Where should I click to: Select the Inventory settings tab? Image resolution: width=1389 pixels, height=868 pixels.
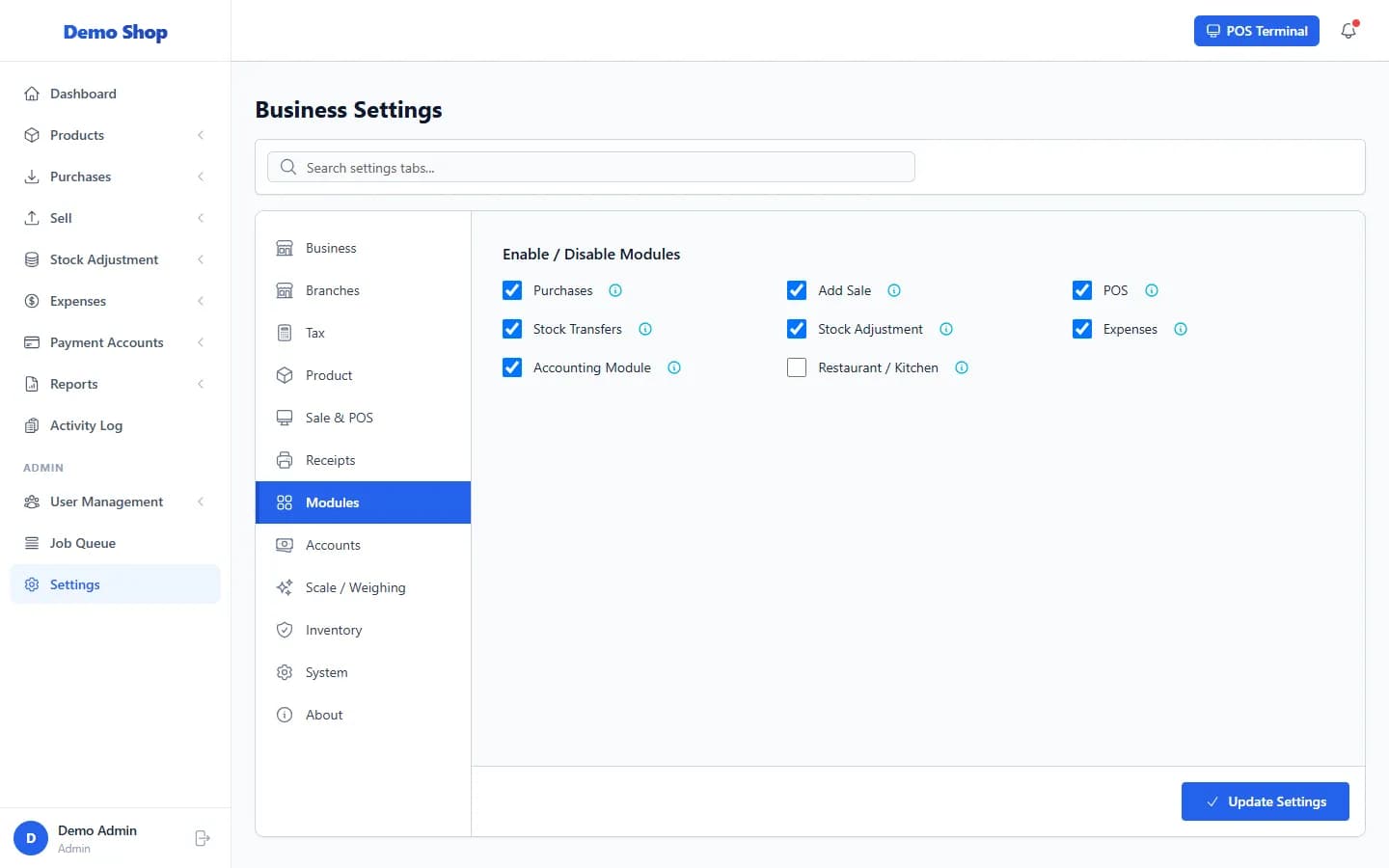pyautogui.click(x=363, y=630)
